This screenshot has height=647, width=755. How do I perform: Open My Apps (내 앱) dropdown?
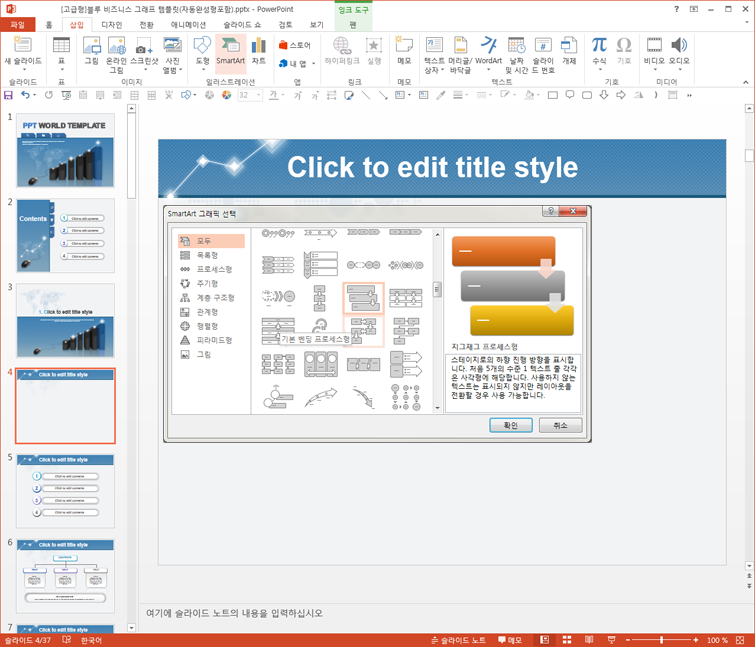point(297,64)
